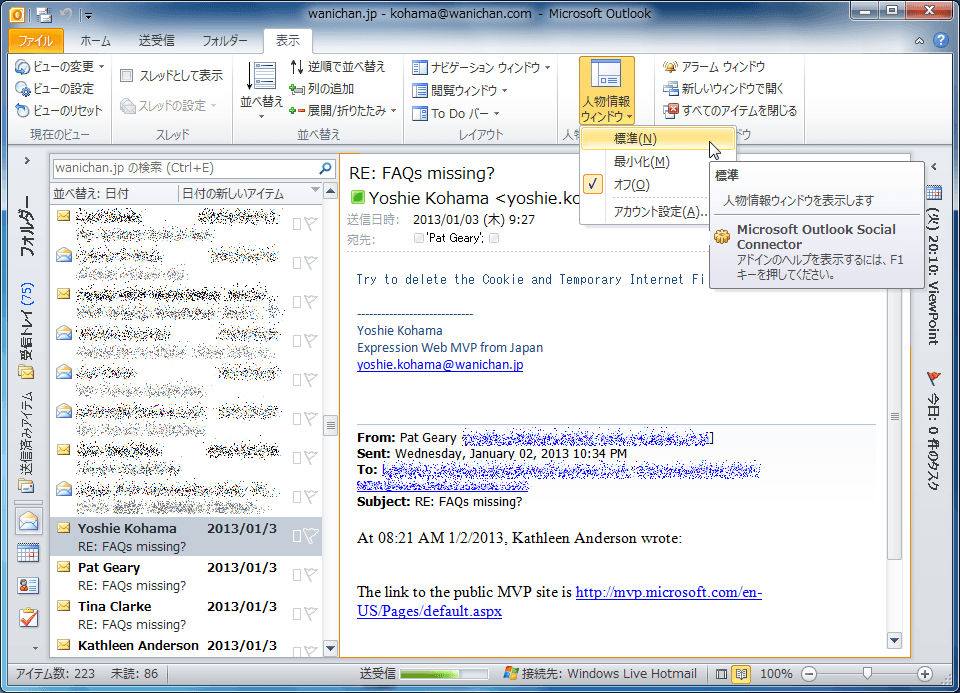Toggle category box on Tina Clarke message
This screenshot has height=693, width=960.
[x=296, y=613]
